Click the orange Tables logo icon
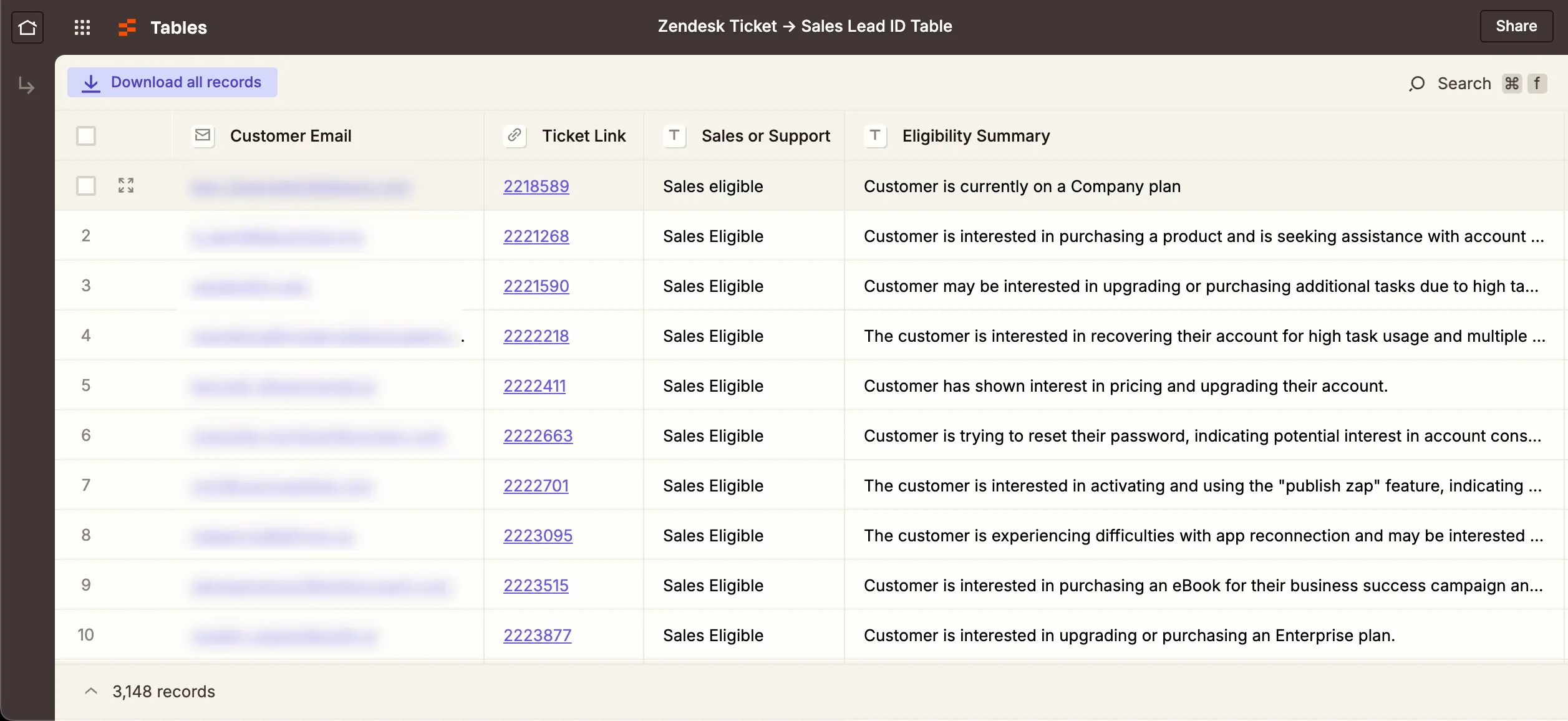This screenshot has height=721, width=1568. 127,27
